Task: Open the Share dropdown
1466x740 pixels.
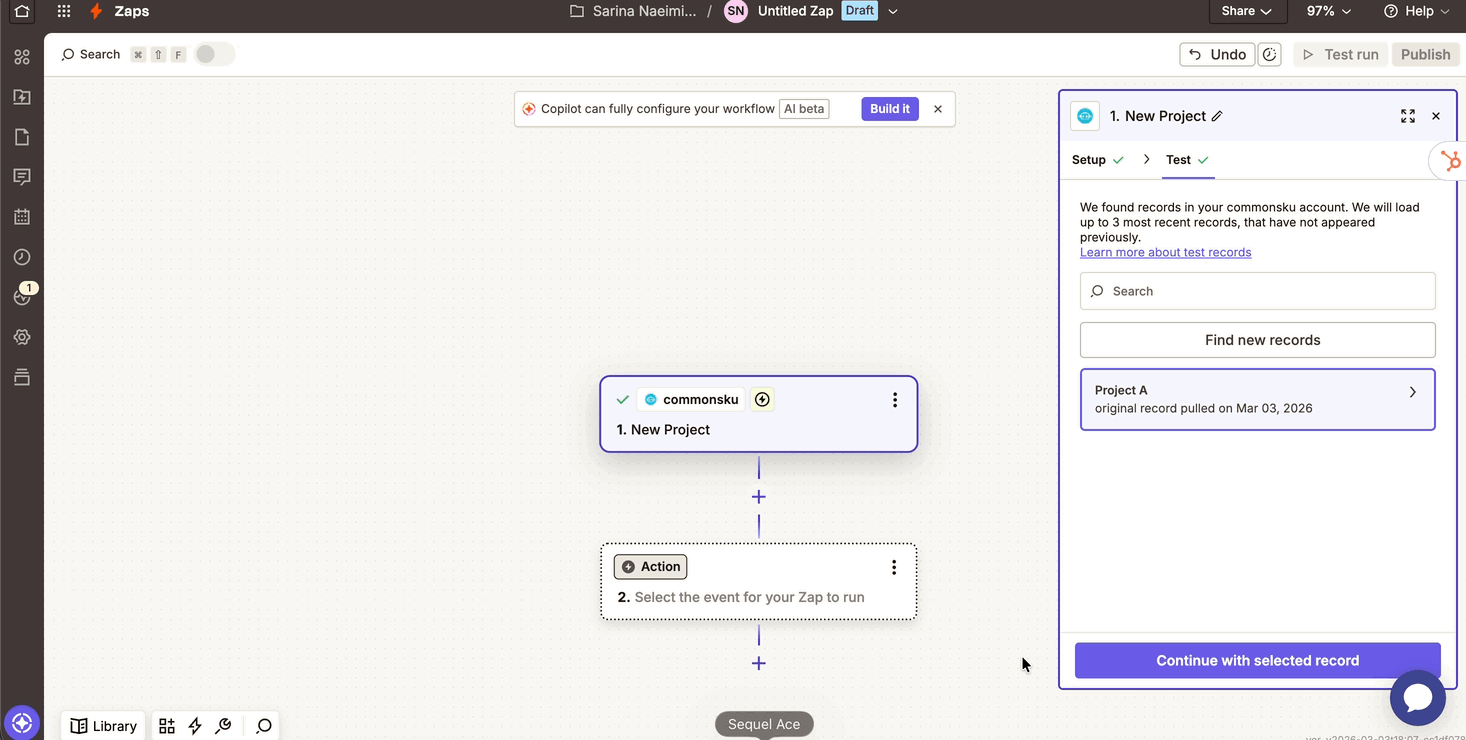Action: (1247, 11)
